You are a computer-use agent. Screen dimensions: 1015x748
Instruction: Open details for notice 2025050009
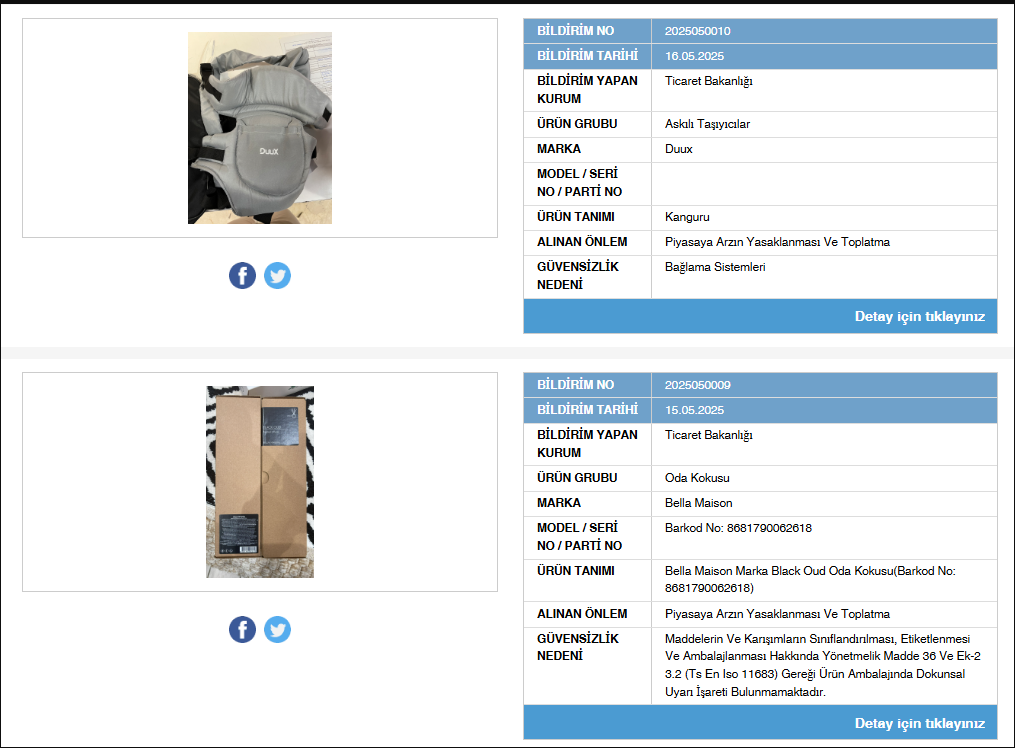pos(919,723)
